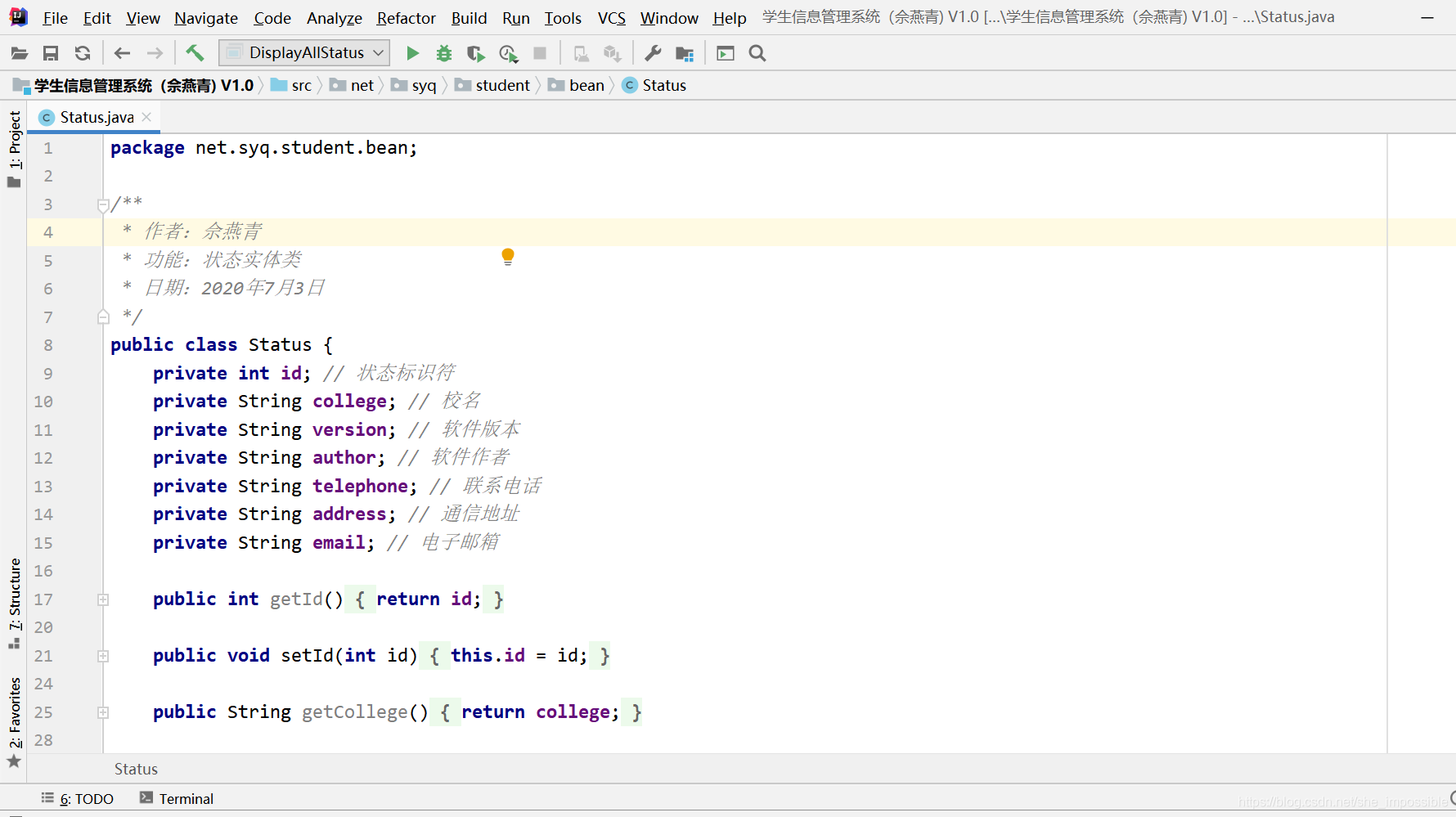1456x817 pixels.
Task: Minimize the IntelliJ window
Action: [1427, 17]
